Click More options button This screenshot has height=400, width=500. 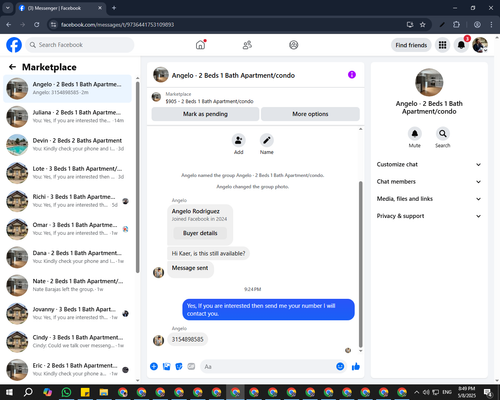310,114
